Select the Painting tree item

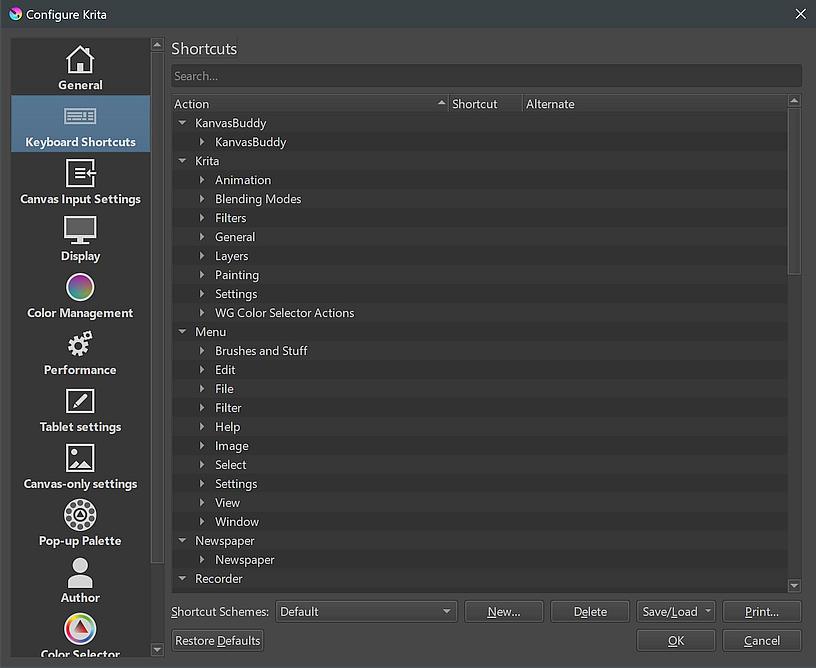click(x=237, y=275)
